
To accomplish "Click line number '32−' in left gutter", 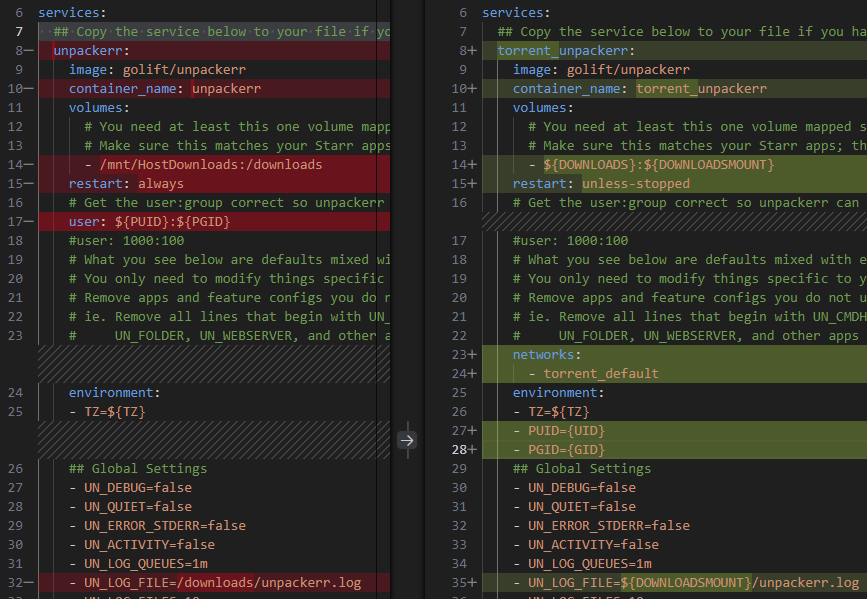I will click(20, 583).
